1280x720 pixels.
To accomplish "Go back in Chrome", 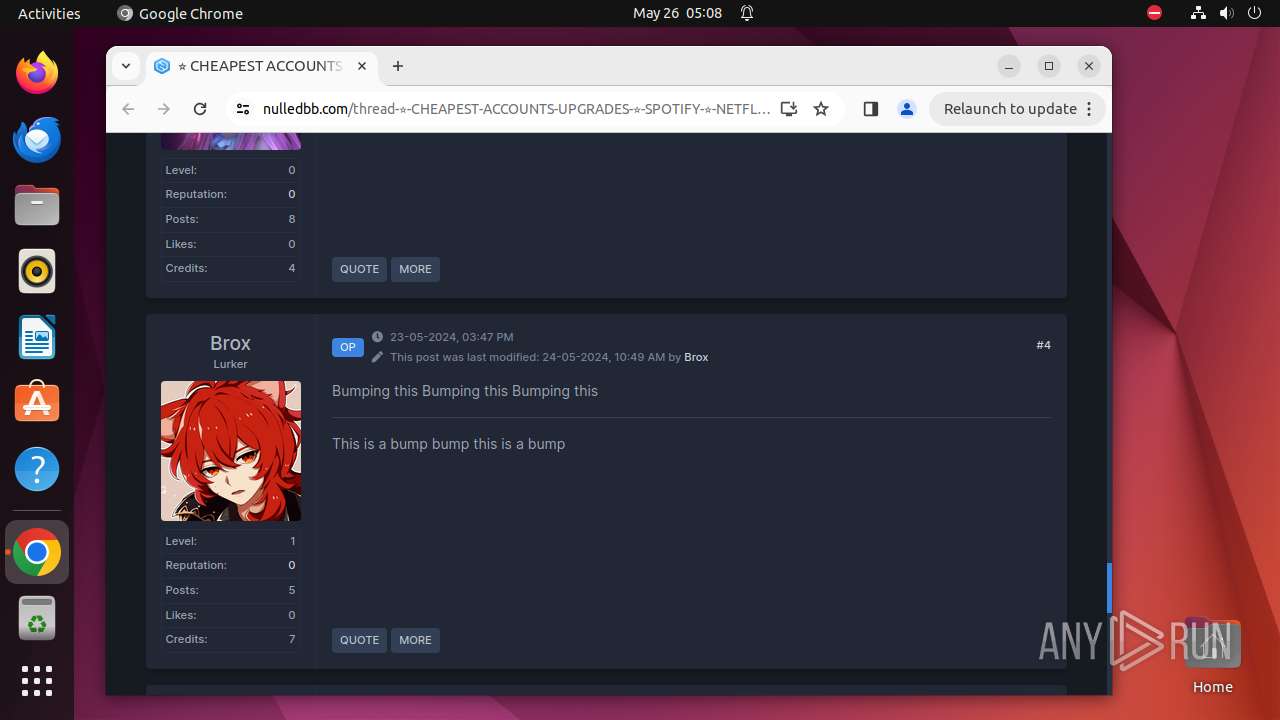I will (x=128, y=109).
